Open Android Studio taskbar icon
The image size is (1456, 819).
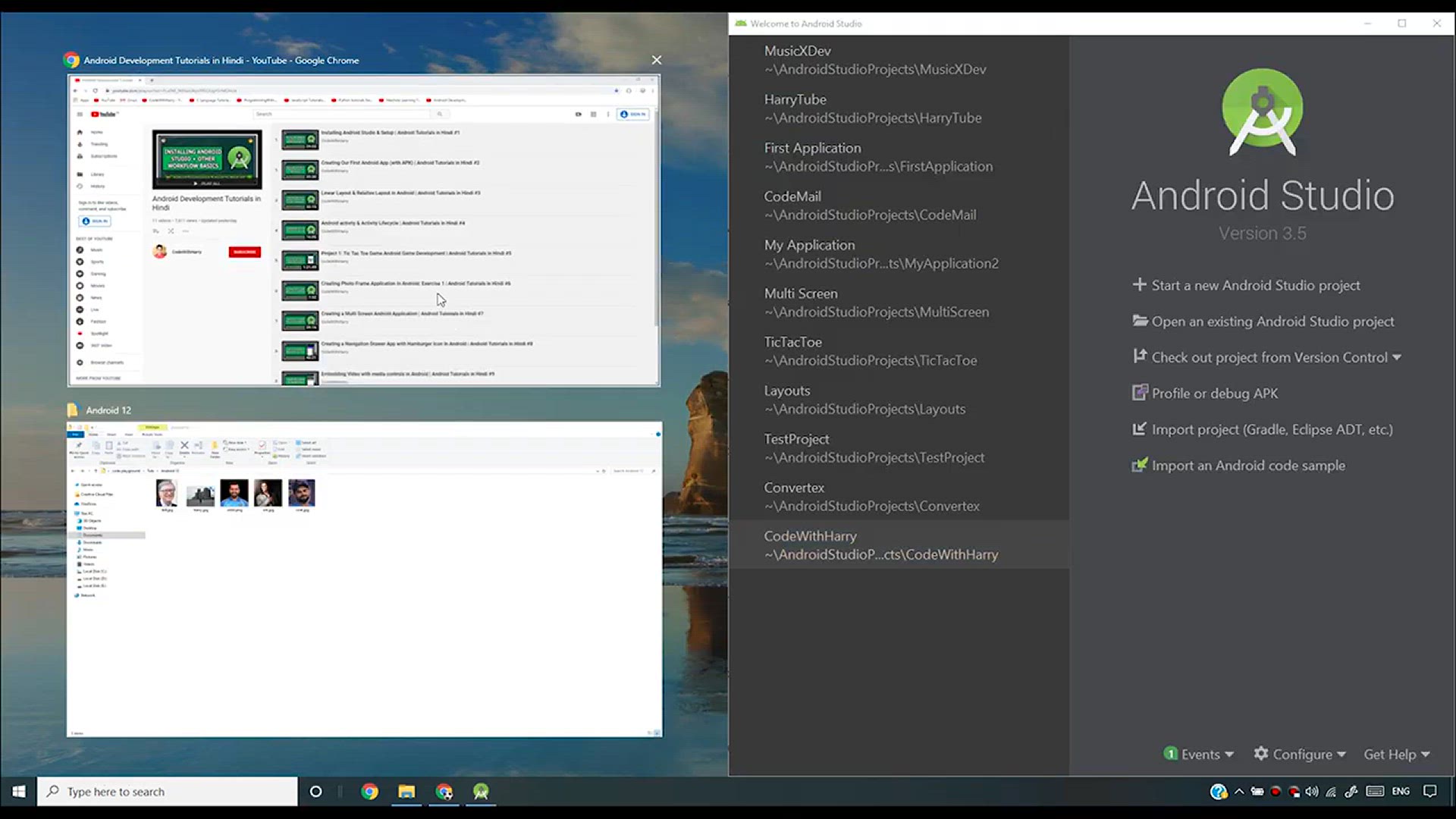pyautogui.click(x=481, y=791)
